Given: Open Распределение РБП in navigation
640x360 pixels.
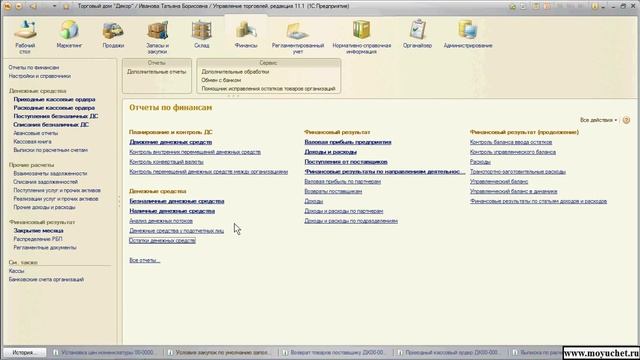Looking at the screenshot, I should [38, 239].
